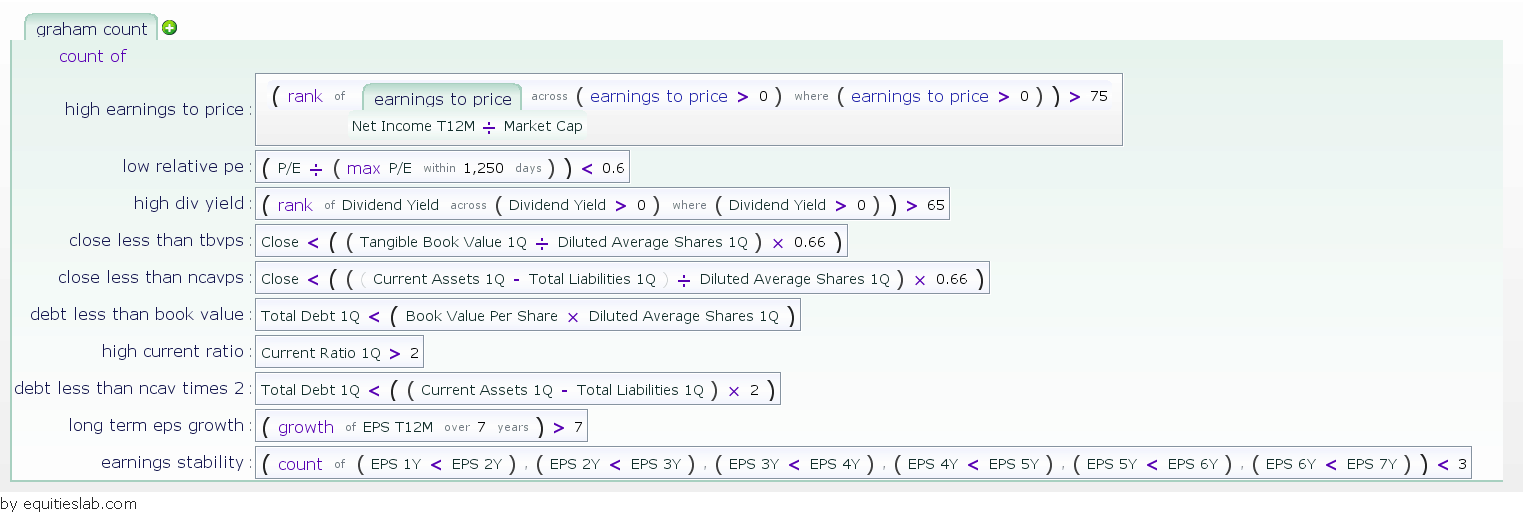The height and width of the screenshot is (514, 1523).
Task: Change the 0.6 value in low relative pe
Action: click(613, 168)
